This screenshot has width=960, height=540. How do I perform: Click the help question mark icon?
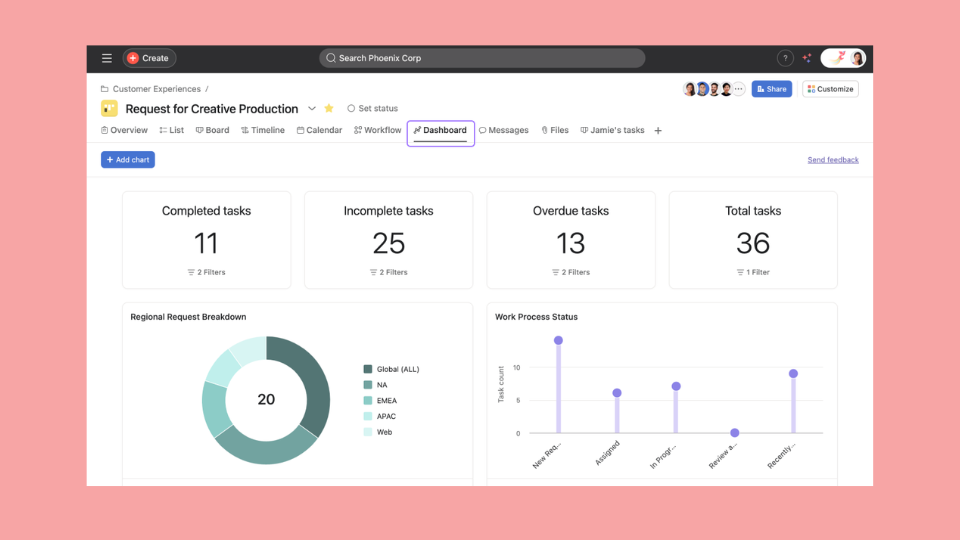785,58
